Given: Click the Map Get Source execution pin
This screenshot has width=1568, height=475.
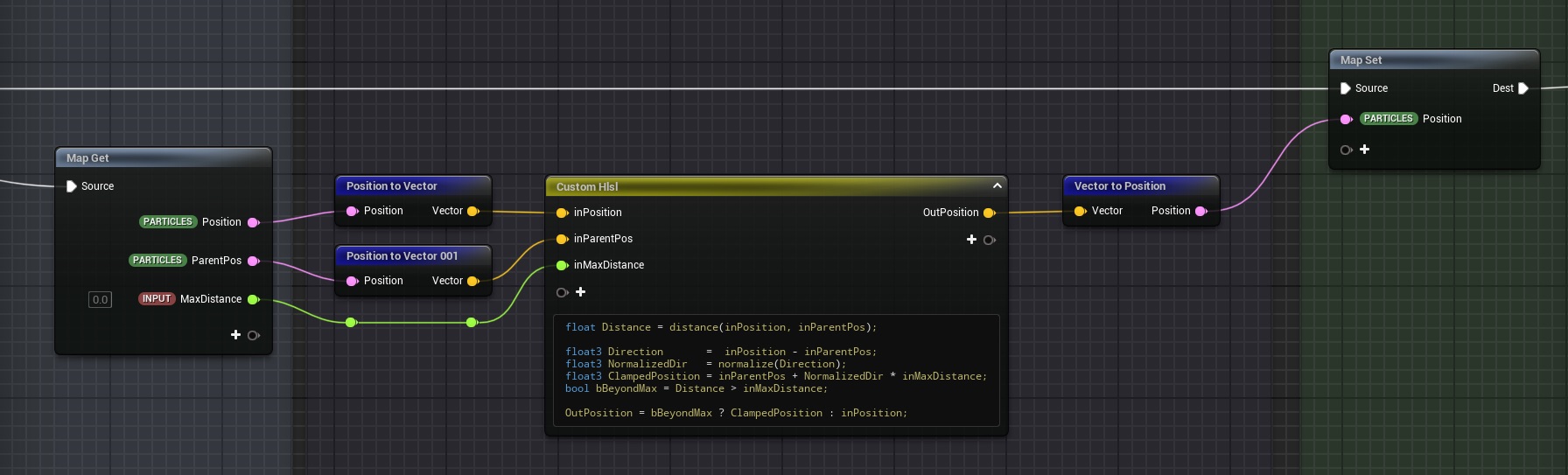Looking at the screenshot, I should point(72,186).
